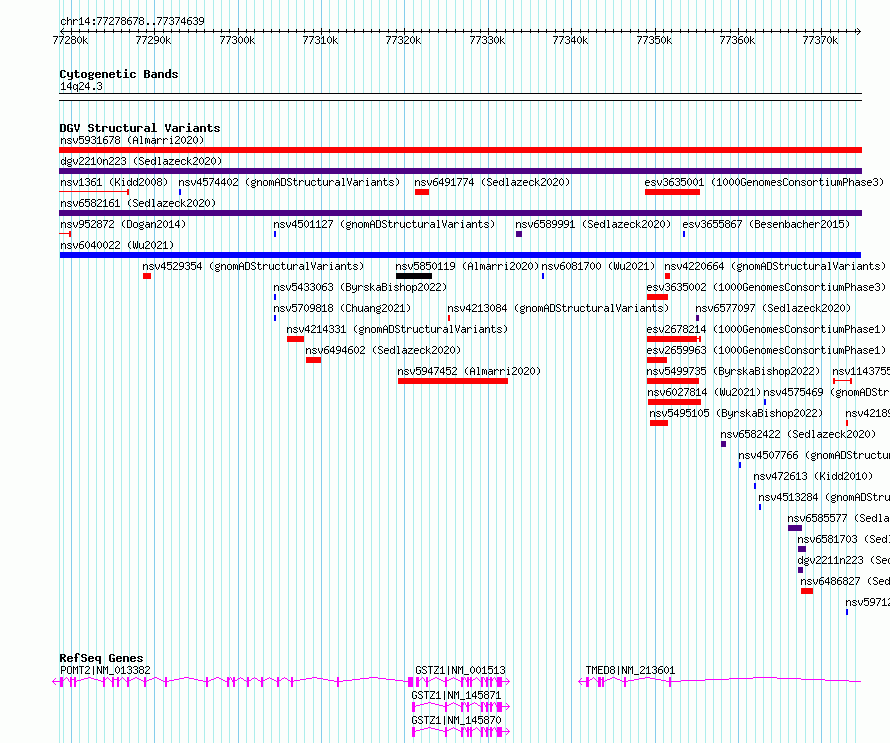Viewport: 890px width, 743px height.
Task: Select esv3635001 1000GenomesConsortiumPhase3 label
Action: click(x=764, y=182)
